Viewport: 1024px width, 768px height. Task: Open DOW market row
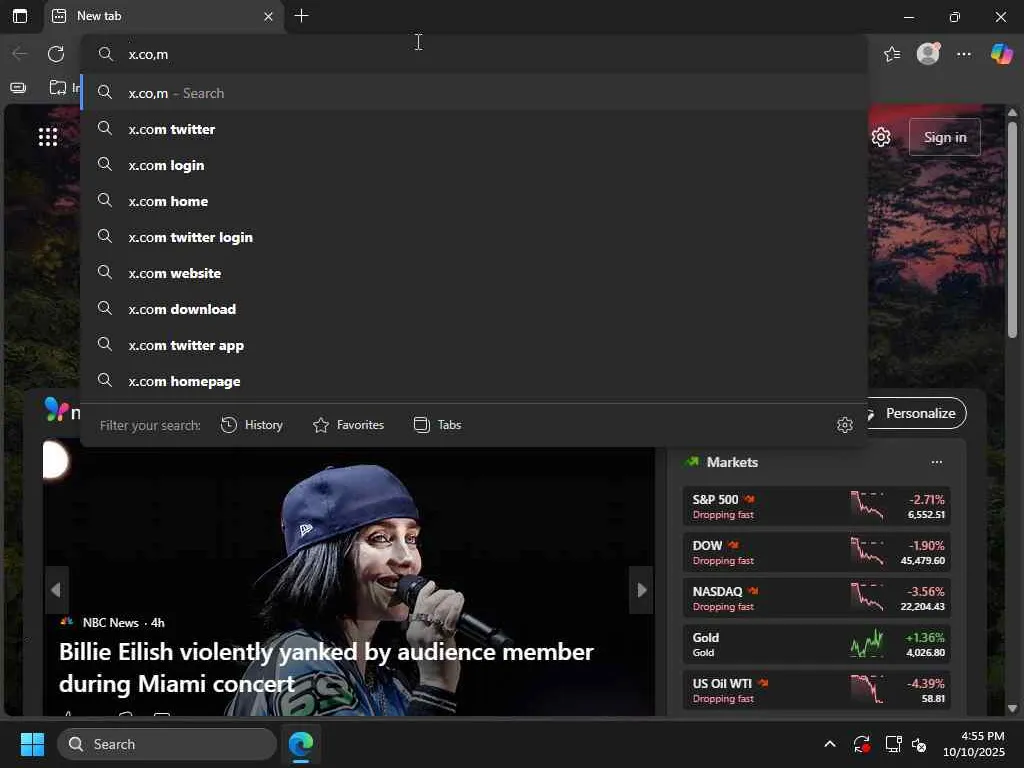tap(816, 552)
